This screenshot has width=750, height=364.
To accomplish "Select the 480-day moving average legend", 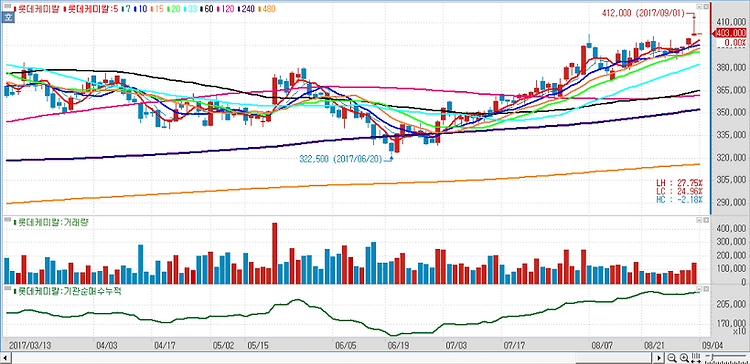I will tap(268, 9).
